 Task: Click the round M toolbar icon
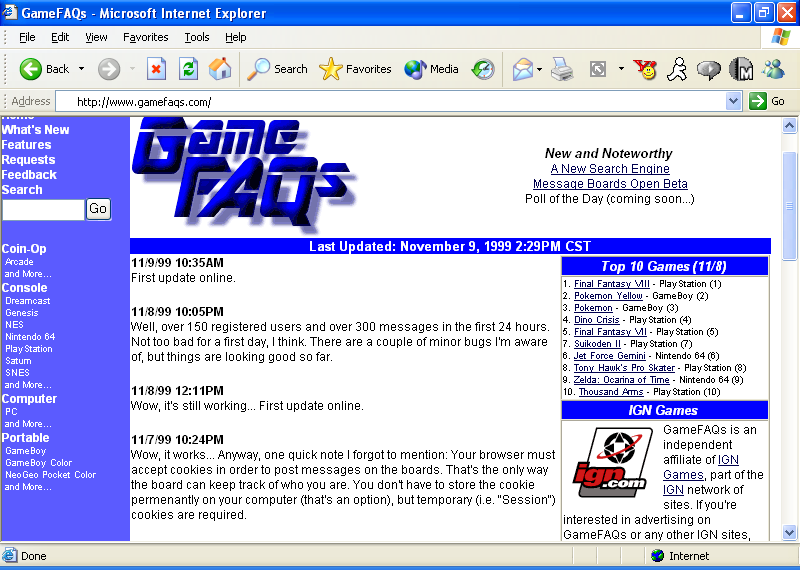pyautogui.click(x=741, y=69)
